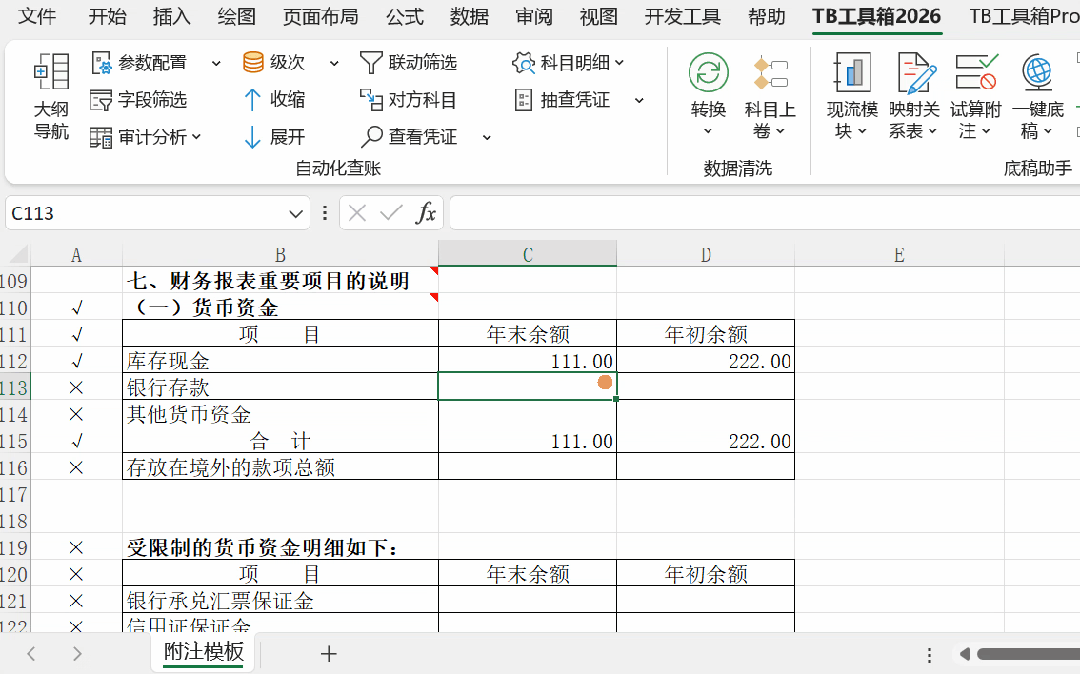1080x674 pixels.
Task: Switch to the 数据 ribbon tab
Action: [x=469, y=17]
